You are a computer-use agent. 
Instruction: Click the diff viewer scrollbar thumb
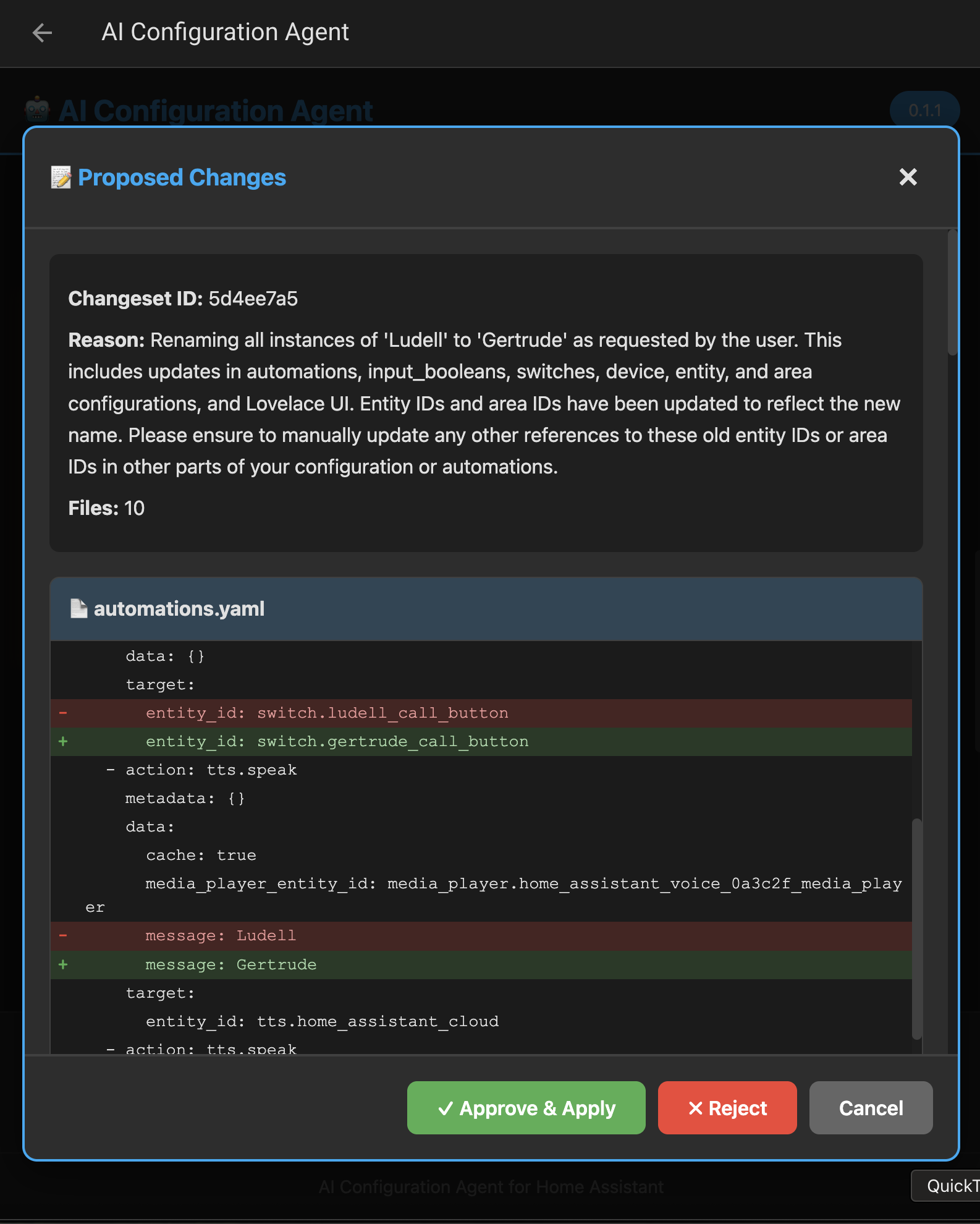tap(917, 927)
